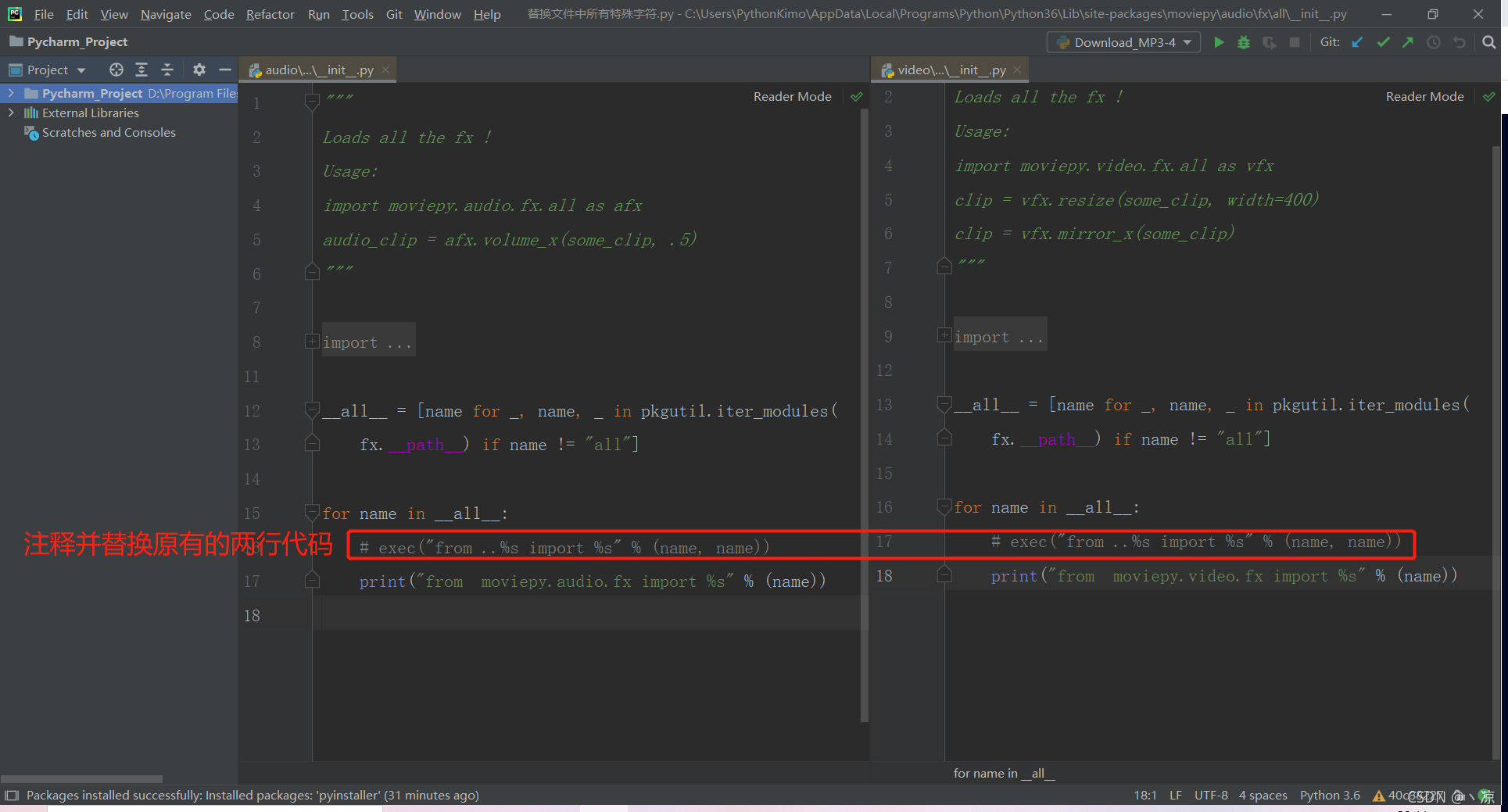Expand folded import block in left editor
This screenshot has height=812, width=1508.
point(312,342)
